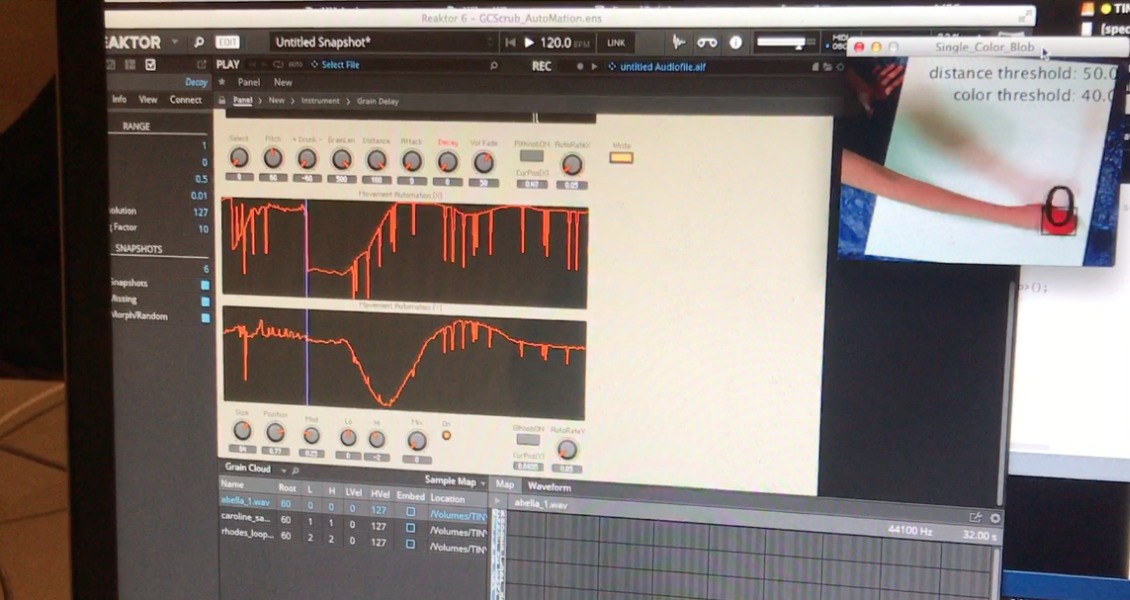1130x600 pixels.
Task: Toggle the QKnobON button
Action: tap(528, 439)
